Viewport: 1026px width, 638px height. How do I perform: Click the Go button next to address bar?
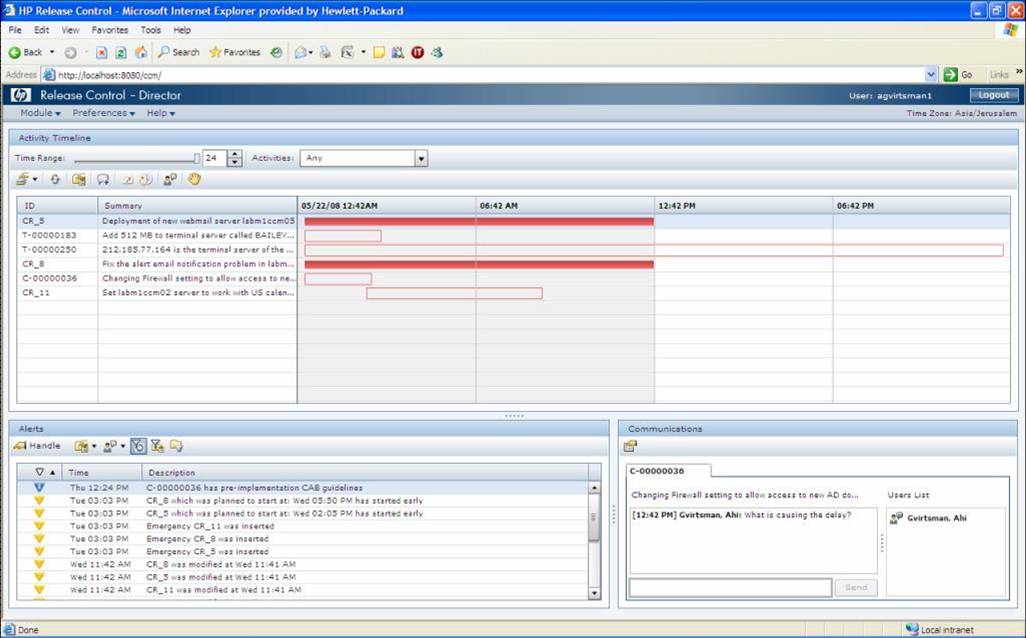(959, 75)
